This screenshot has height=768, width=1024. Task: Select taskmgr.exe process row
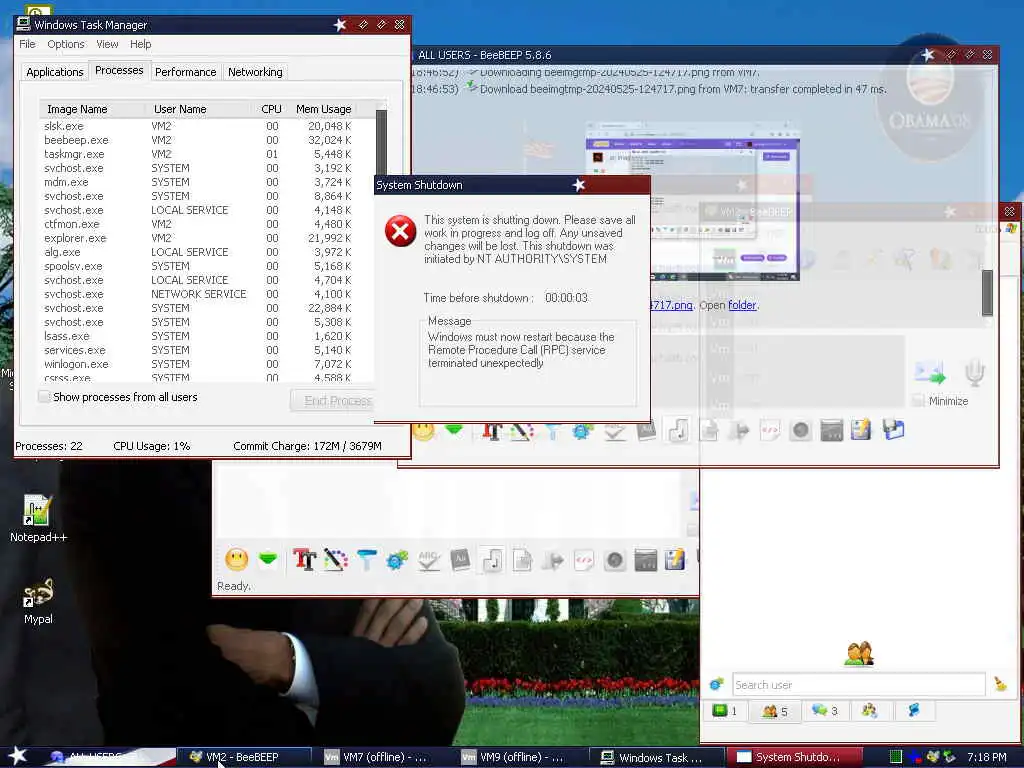[x=198, y=154]
